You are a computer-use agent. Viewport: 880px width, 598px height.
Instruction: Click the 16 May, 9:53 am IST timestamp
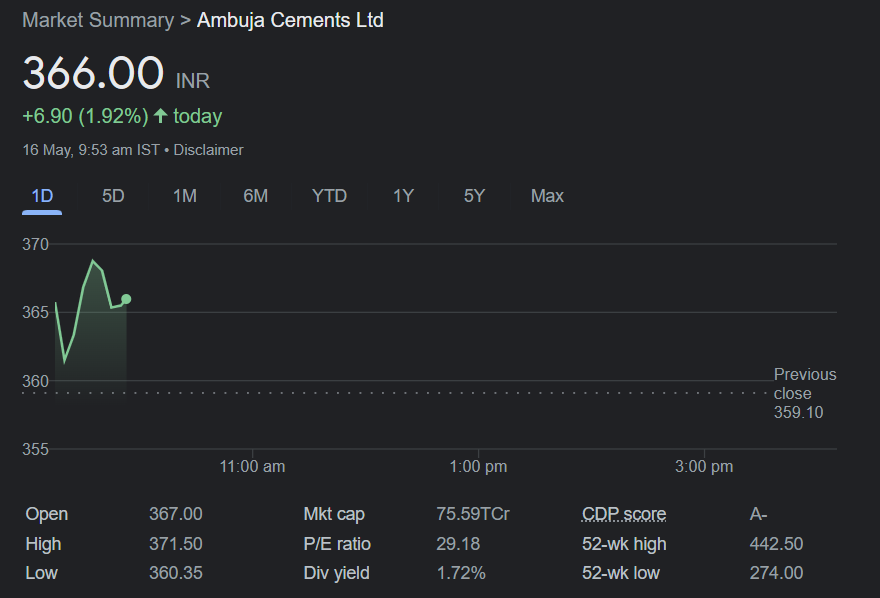[91, 150]
